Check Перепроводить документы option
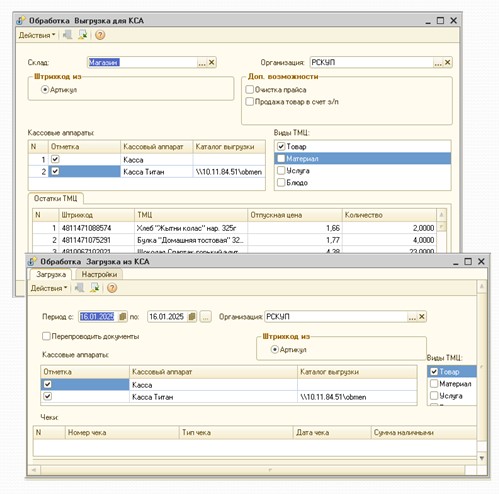 point(46,336)
